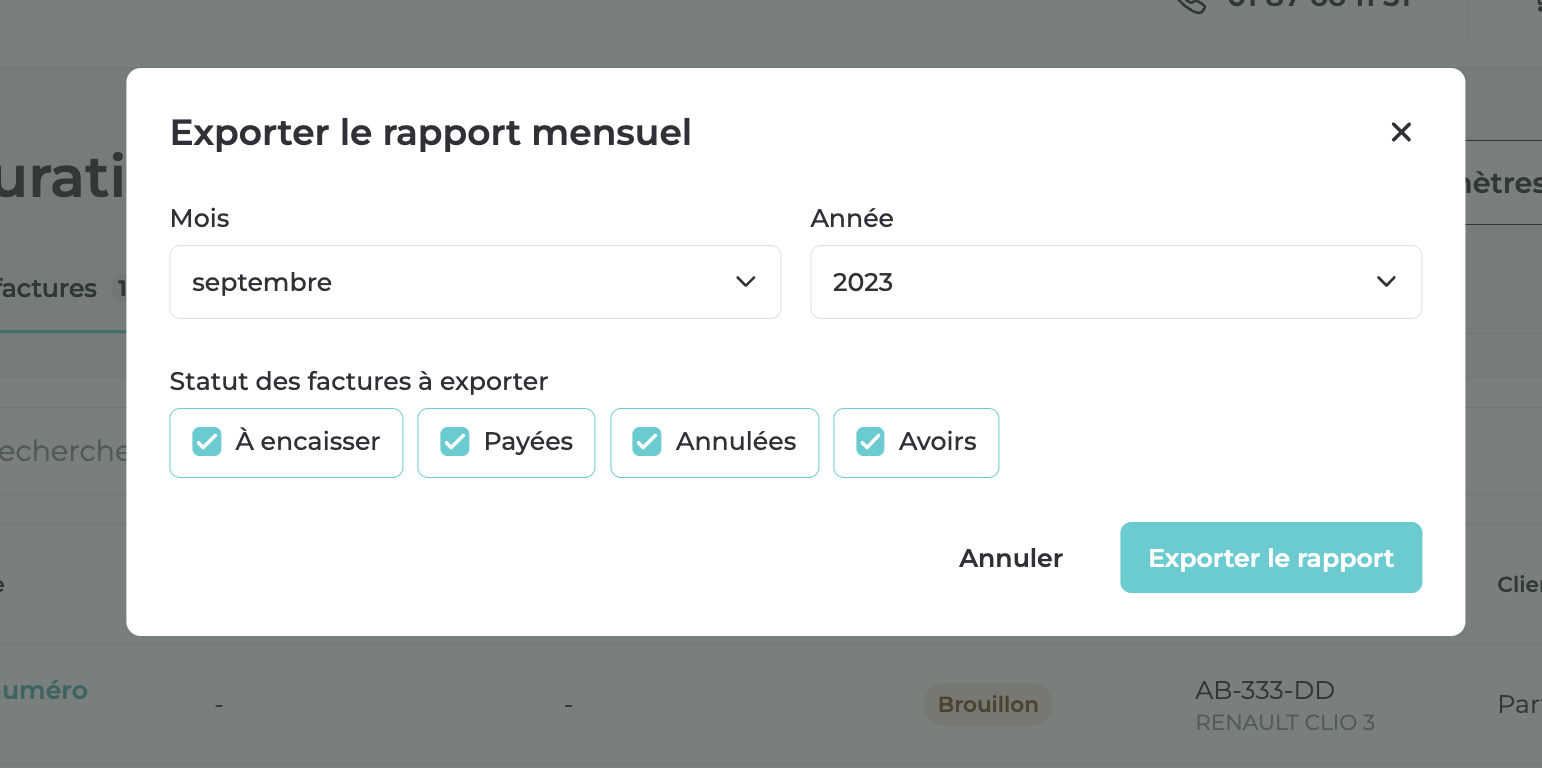The image size is (1542, 768).
Task: Click the chevron arrow in the Année field
Action: coord(1386,282)
